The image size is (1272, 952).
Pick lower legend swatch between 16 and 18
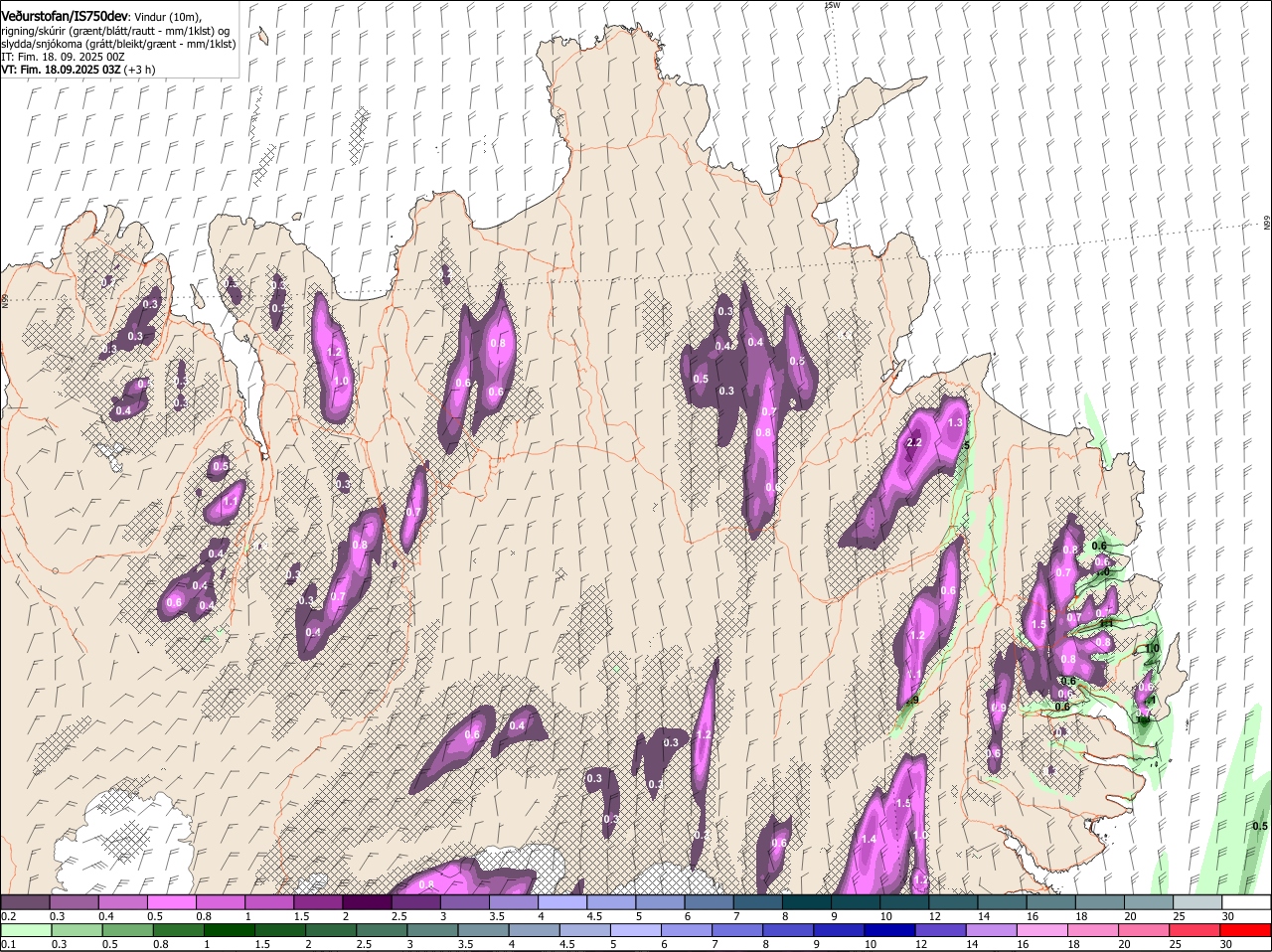click(1044, 930)
